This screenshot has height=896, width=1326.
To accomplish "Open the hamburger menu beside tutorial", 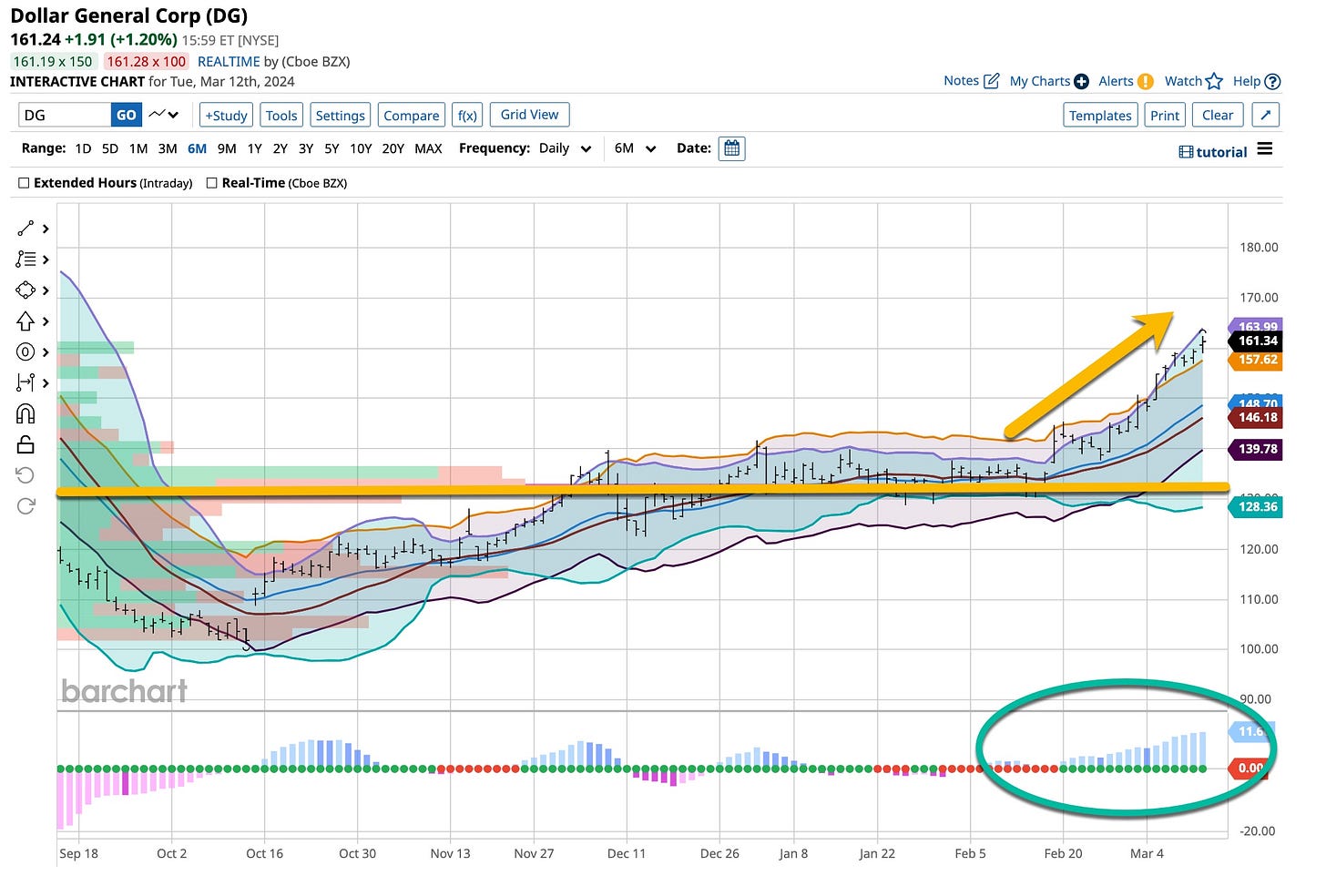I will tap(1265, 149).
